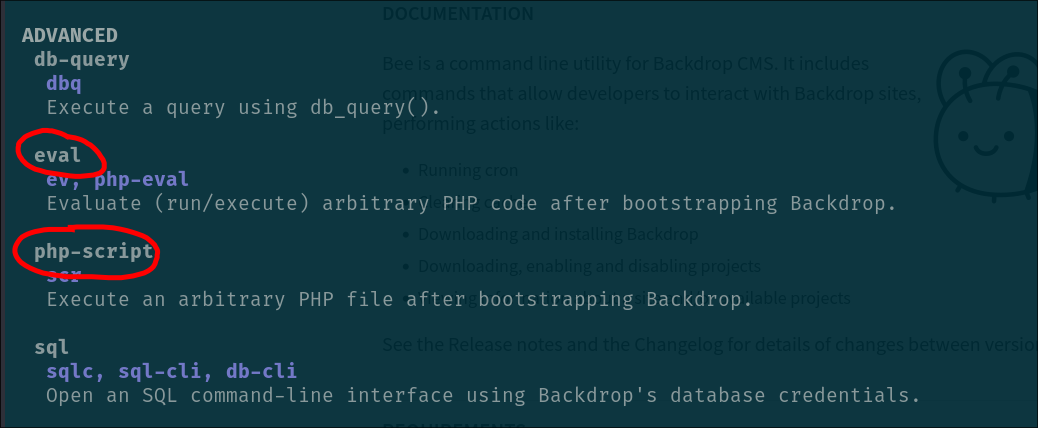Click the sql command name
The image size is (1038, 428).
point(51,347)
